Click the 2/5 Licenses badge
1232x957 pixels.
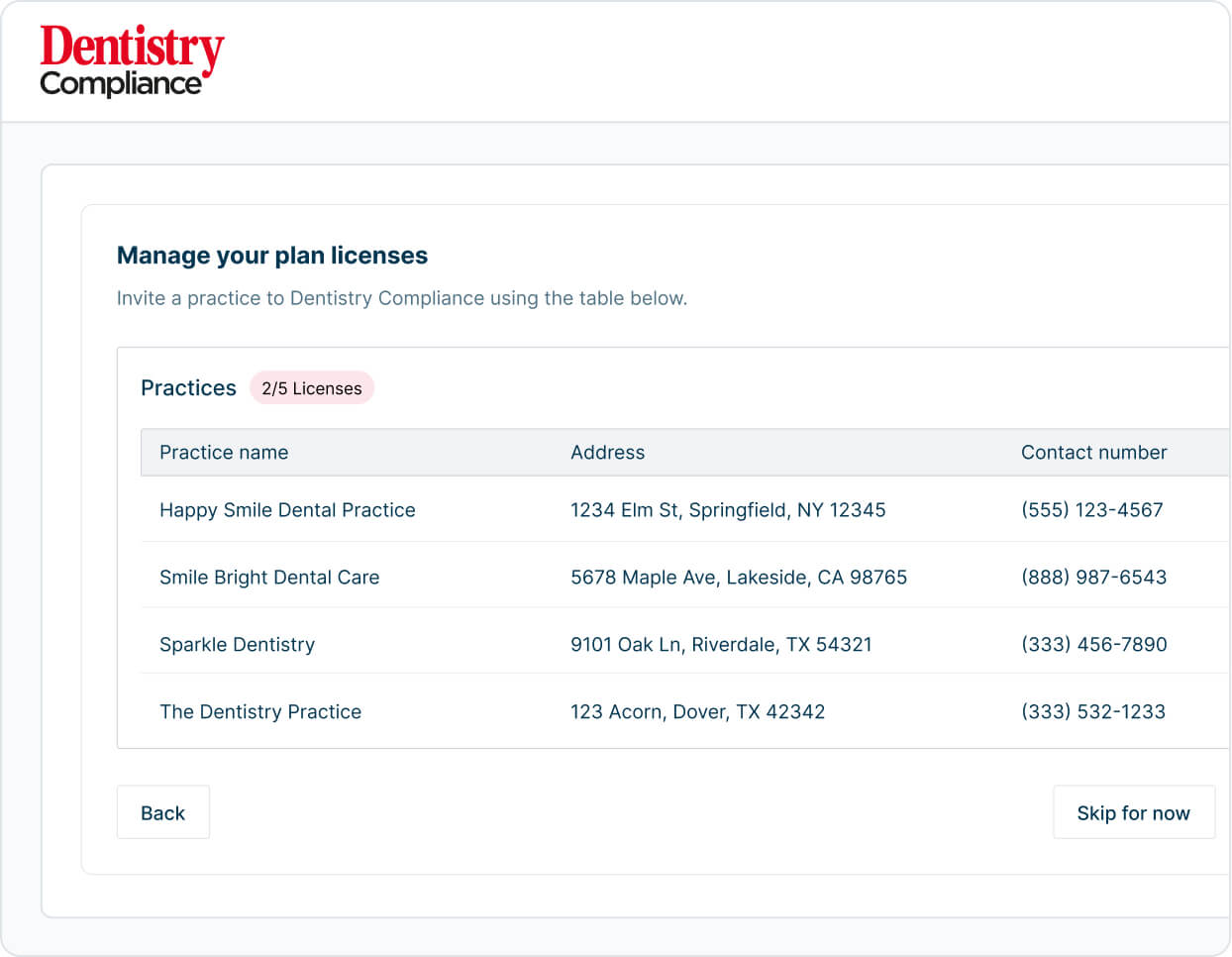tap(311, 388)
